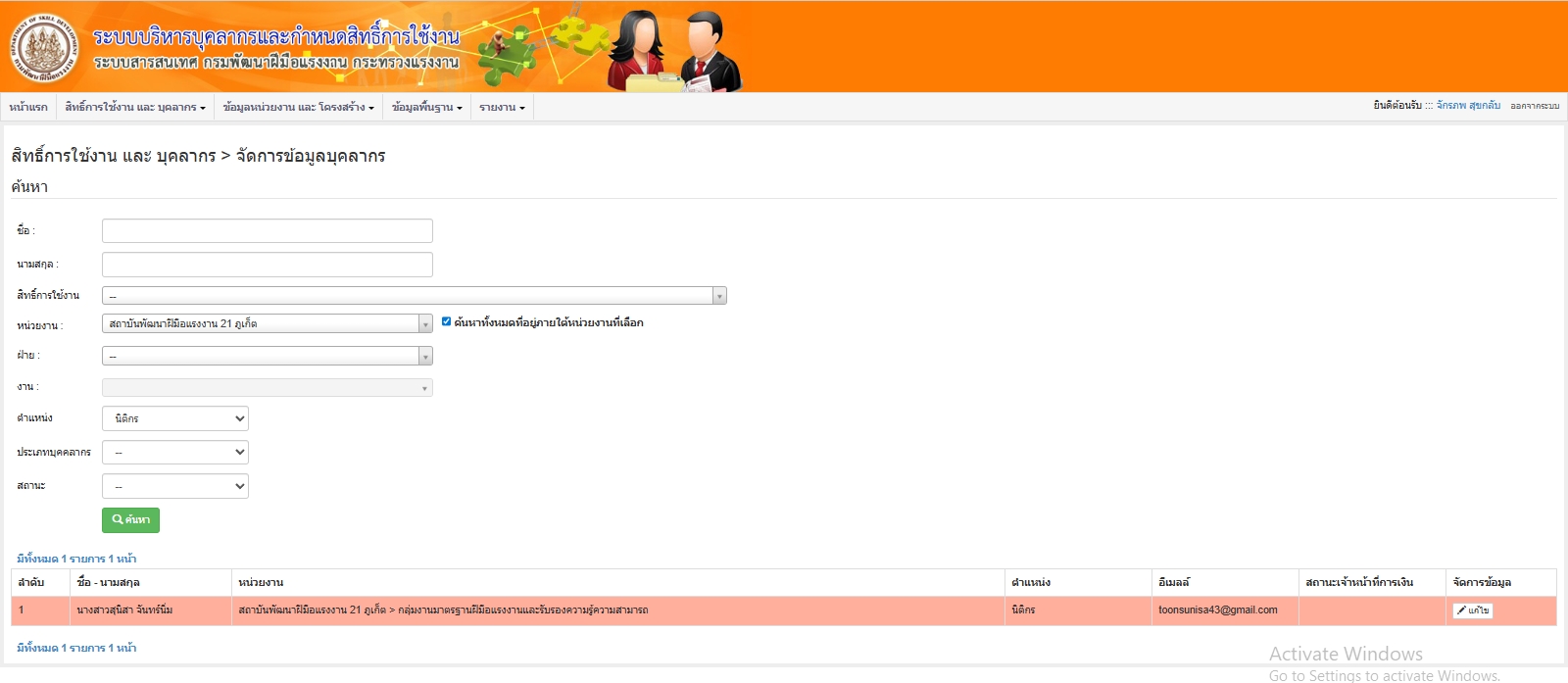
Task: Toggle the search-all-sub-units checkbox
Action: point(446,321)
